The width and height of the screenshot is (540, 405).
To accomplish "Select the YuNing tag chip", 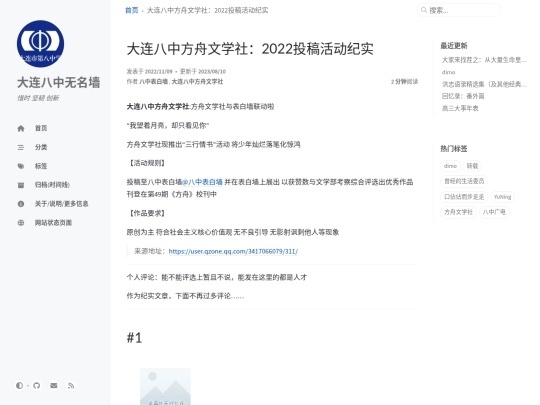I will pyautogui.click(x=502, y=197).
